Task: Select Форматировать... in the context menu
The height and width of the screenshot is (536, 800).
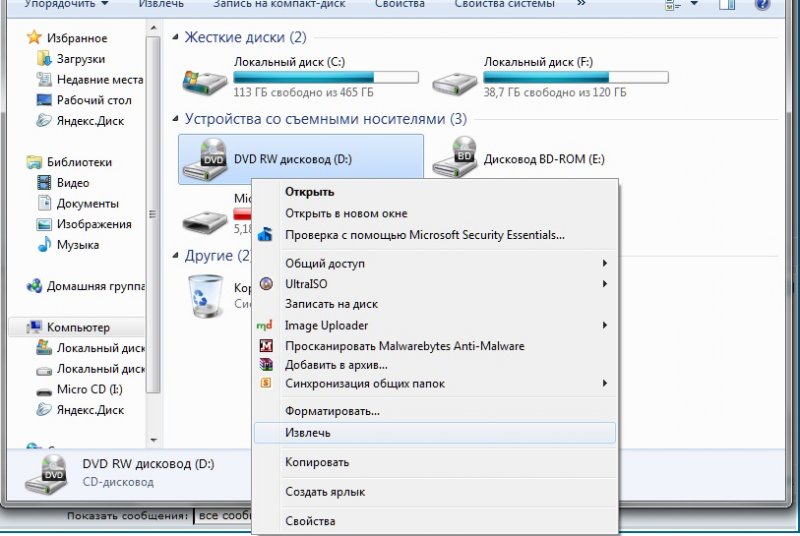Action: coord(332,411)
